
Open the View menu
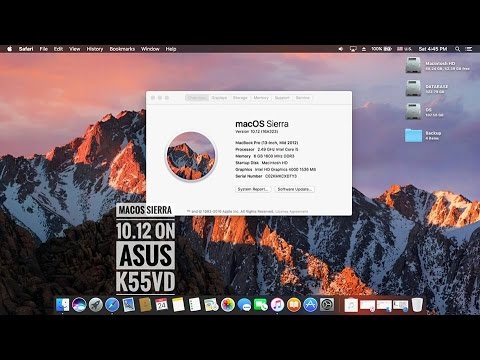tap(75, 49)
